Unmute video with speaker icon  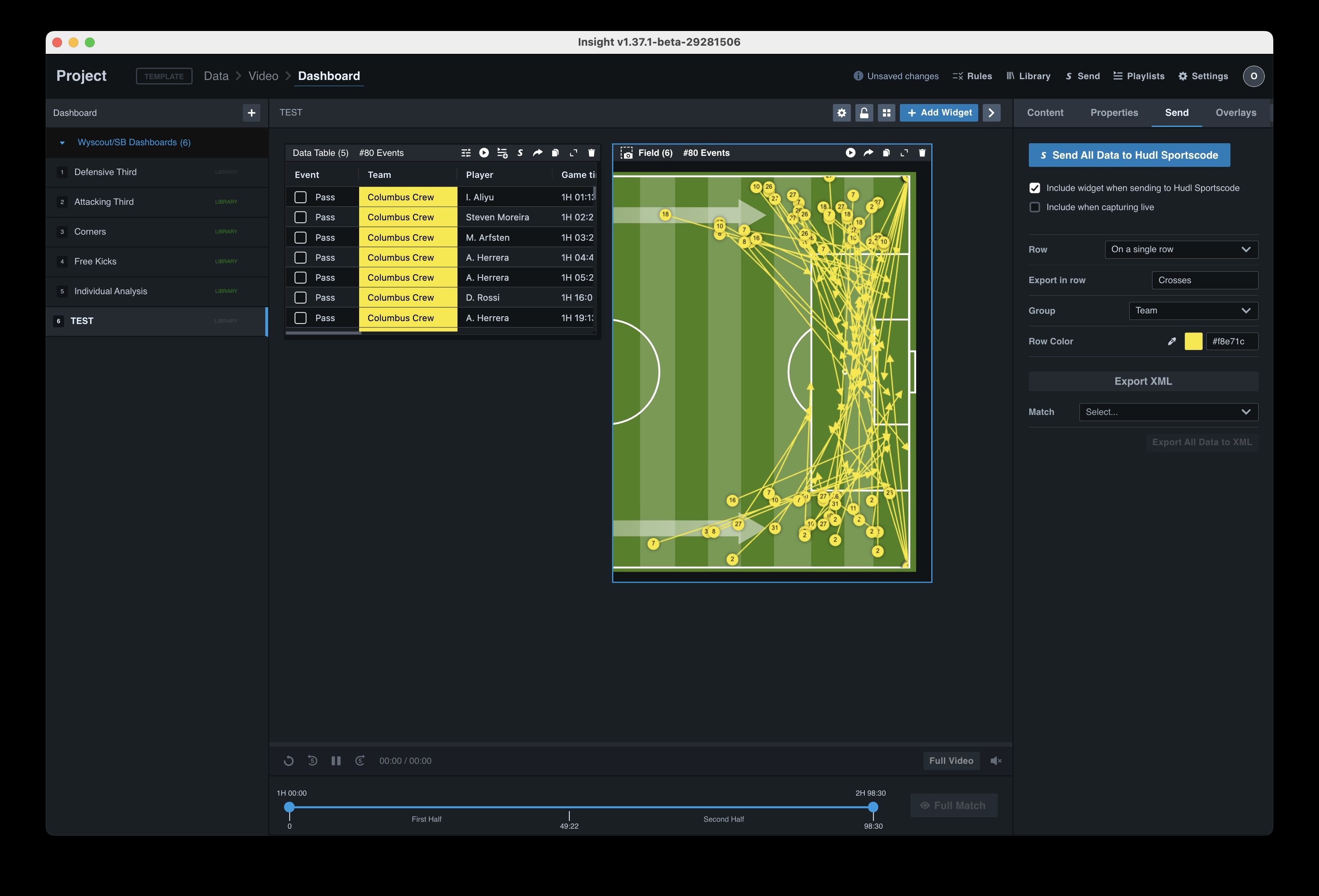(995, 761)
